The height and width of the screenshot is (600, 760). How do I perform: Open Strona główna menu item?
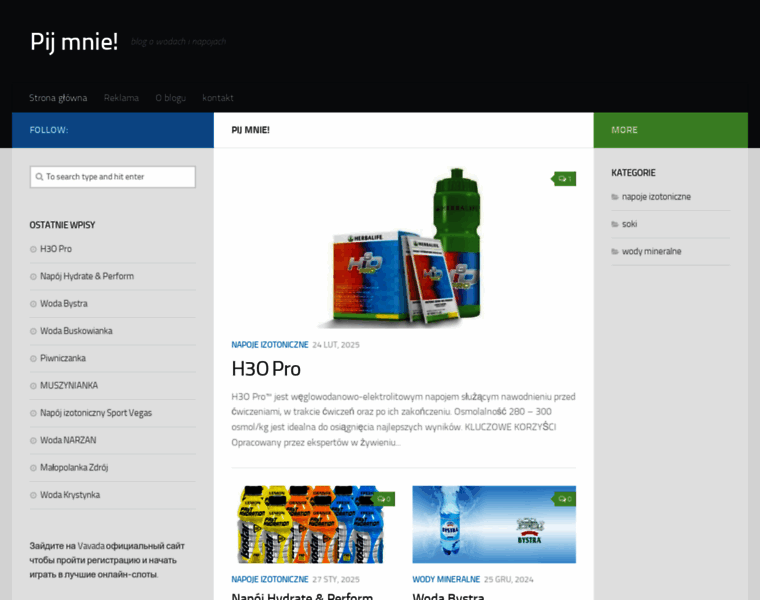pos(58,98)
